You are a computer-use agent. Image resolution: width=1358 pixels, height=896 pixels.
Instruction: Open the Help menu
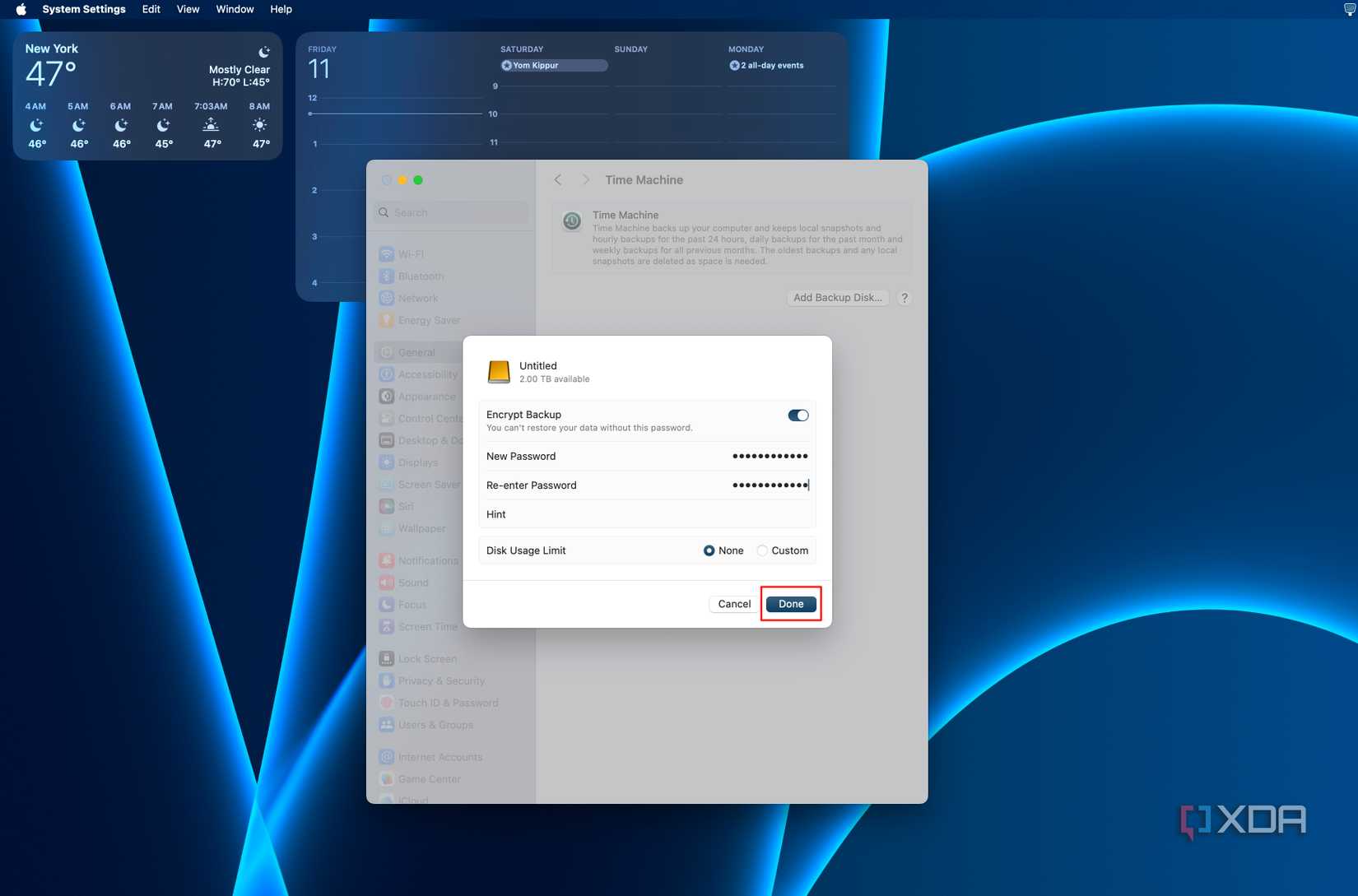click(x=281, y=9)
